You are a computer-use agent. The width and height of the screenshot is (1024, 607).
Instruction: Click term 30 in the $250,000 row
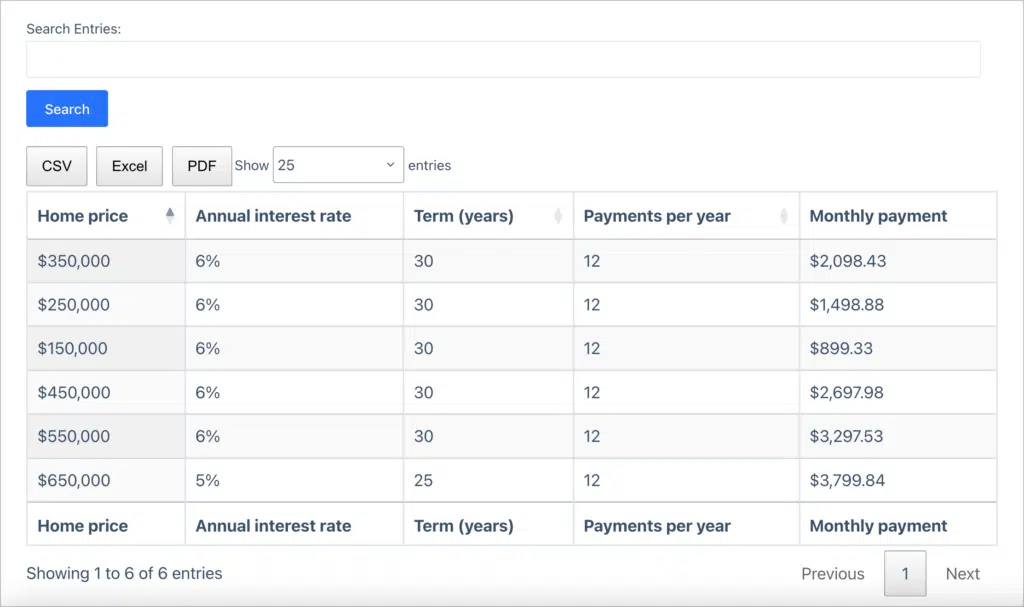click(488, 304)
